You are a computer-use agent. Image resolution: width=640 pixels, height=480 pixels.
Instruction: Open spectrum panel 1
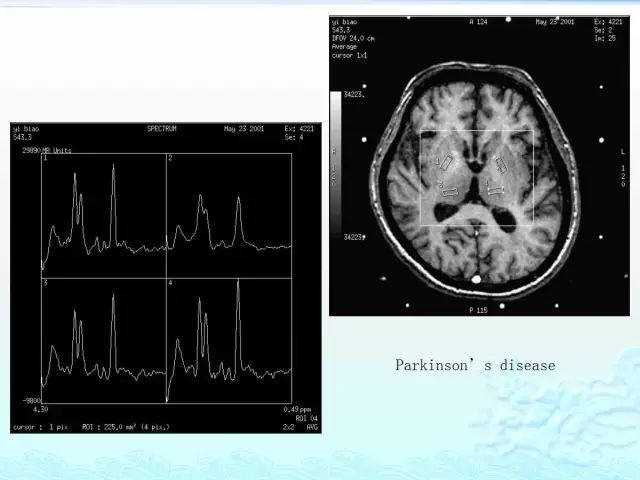click(104, 216)
